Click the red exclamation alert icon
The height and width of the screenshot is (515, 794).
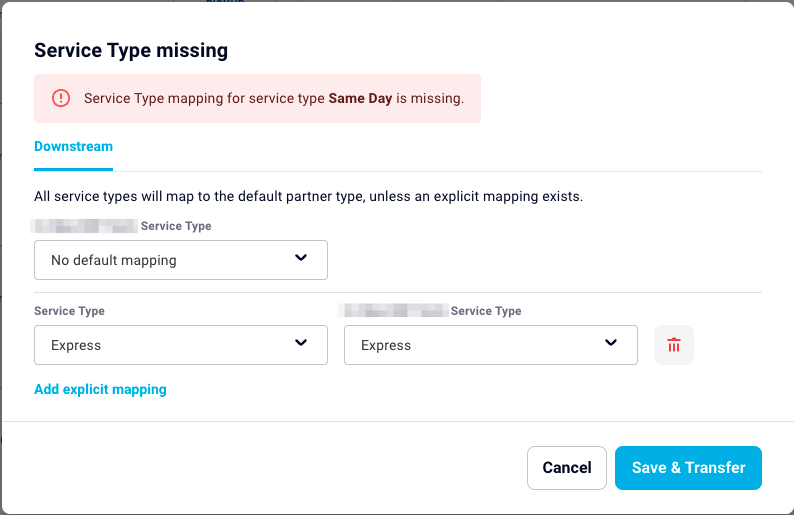point(61,98)
